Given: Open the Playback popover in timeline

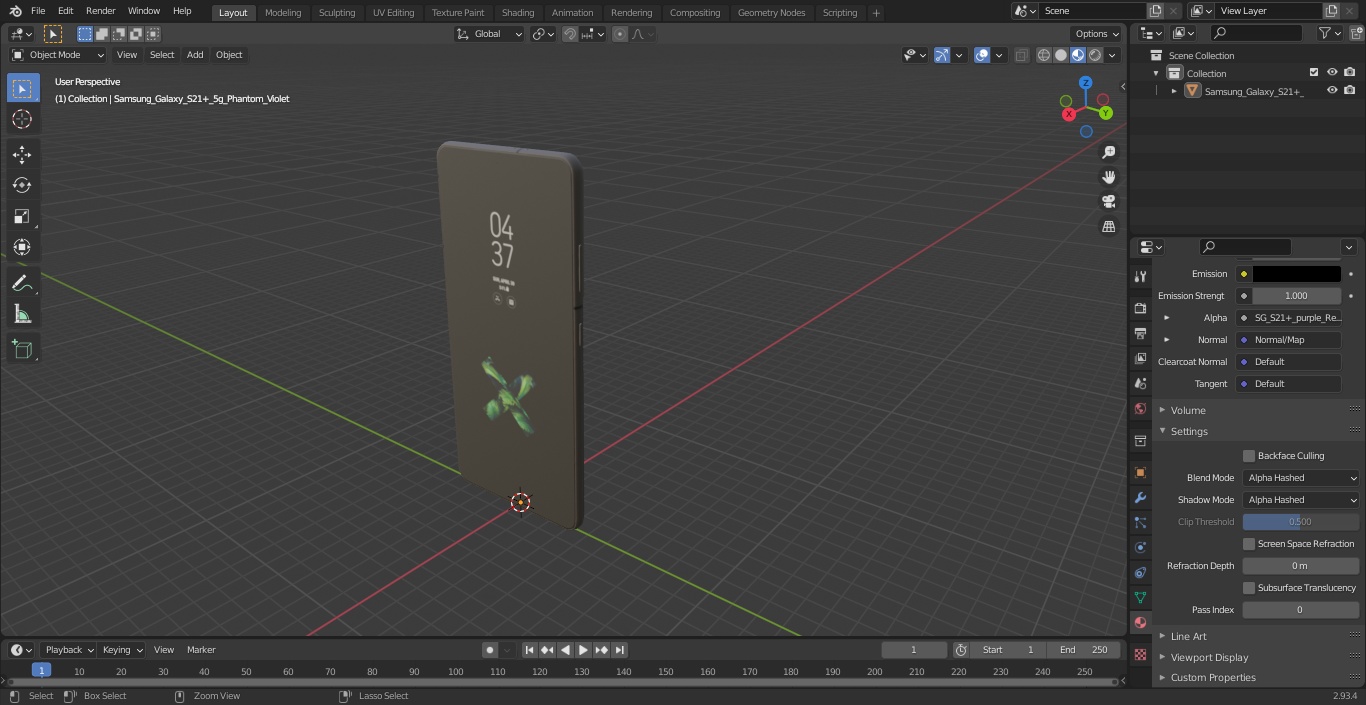Looking at the screenshot, I should coord(69,650).
